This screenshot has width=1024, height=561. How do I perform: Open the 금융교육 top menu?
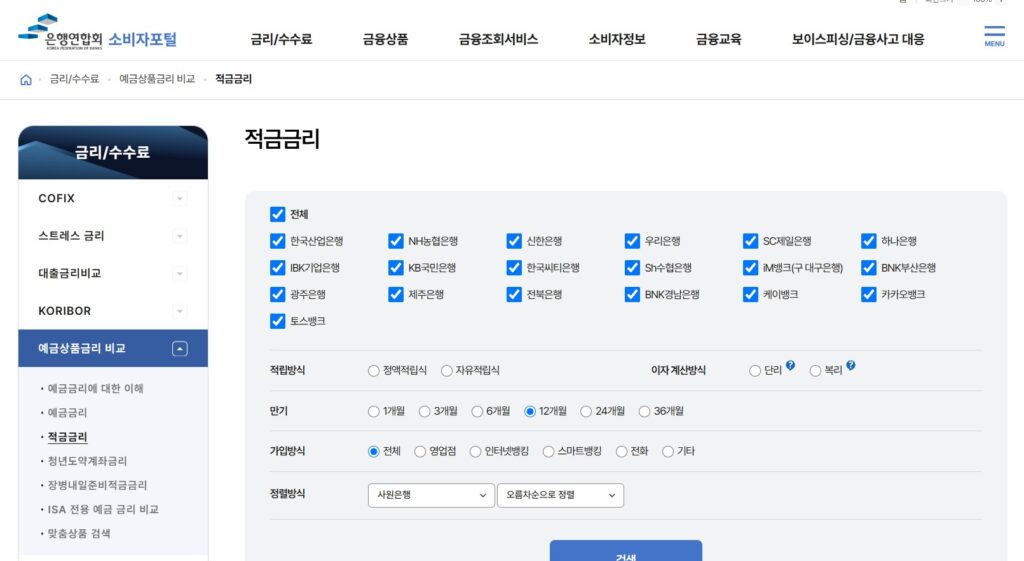point(718,39)
